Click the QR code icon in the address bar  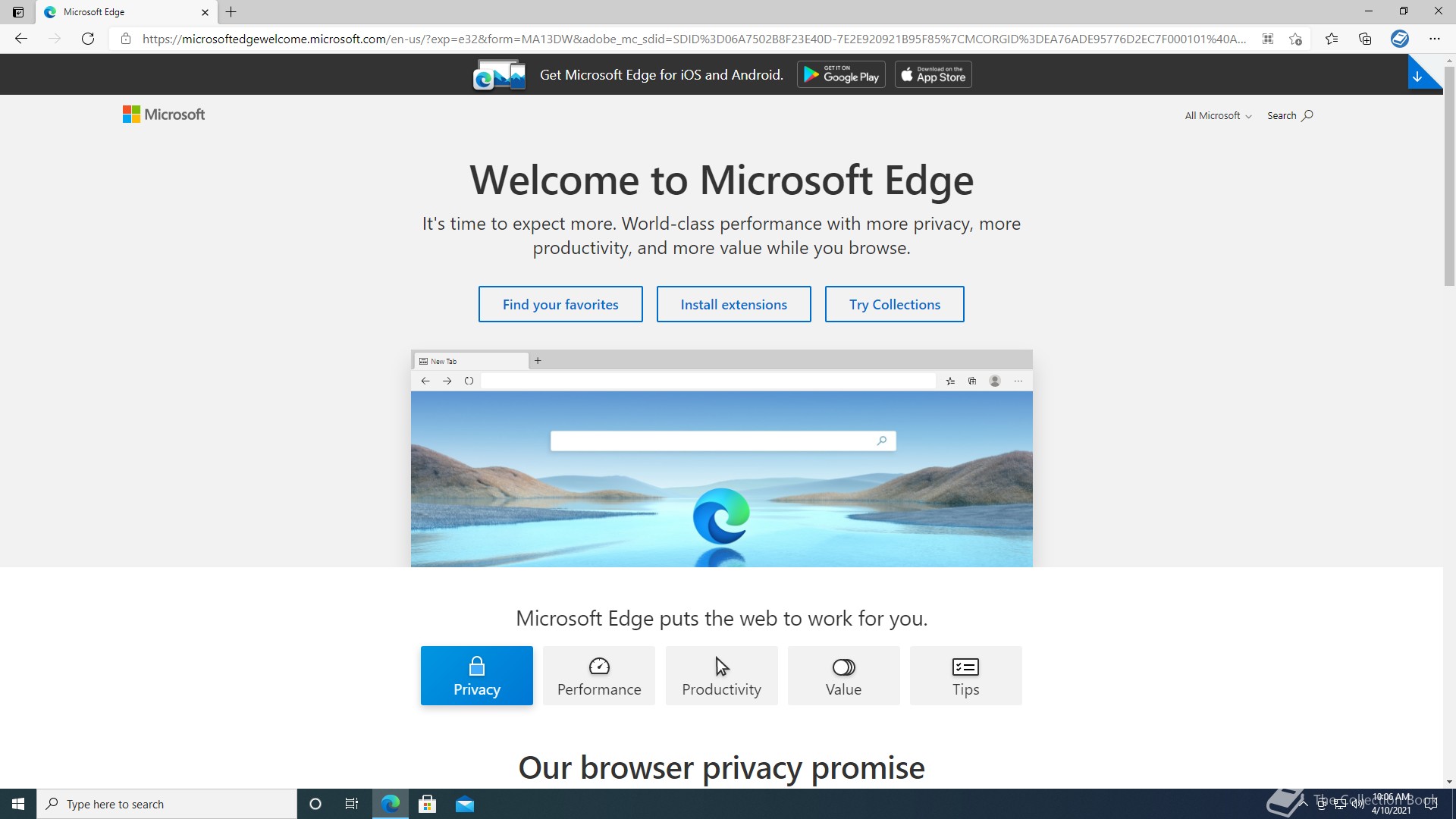point(1268,39)
